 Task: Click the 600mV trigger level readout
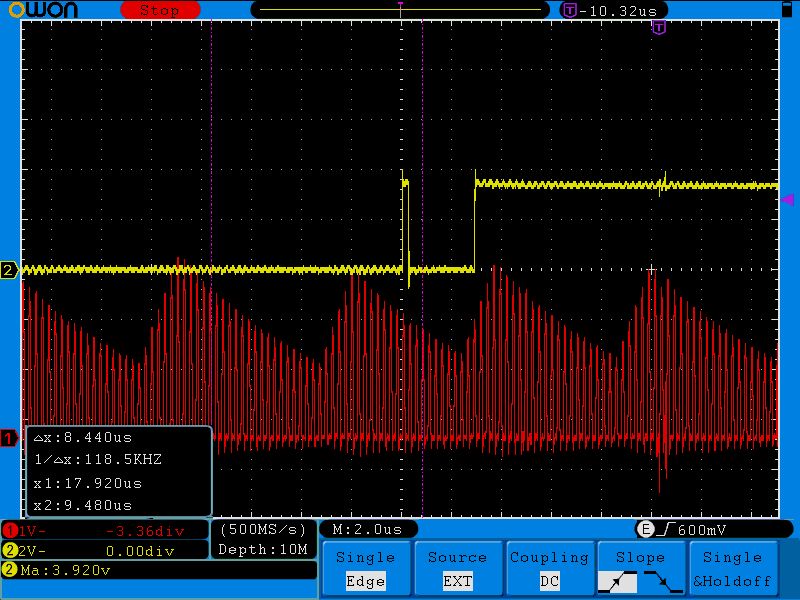(702, 531)
